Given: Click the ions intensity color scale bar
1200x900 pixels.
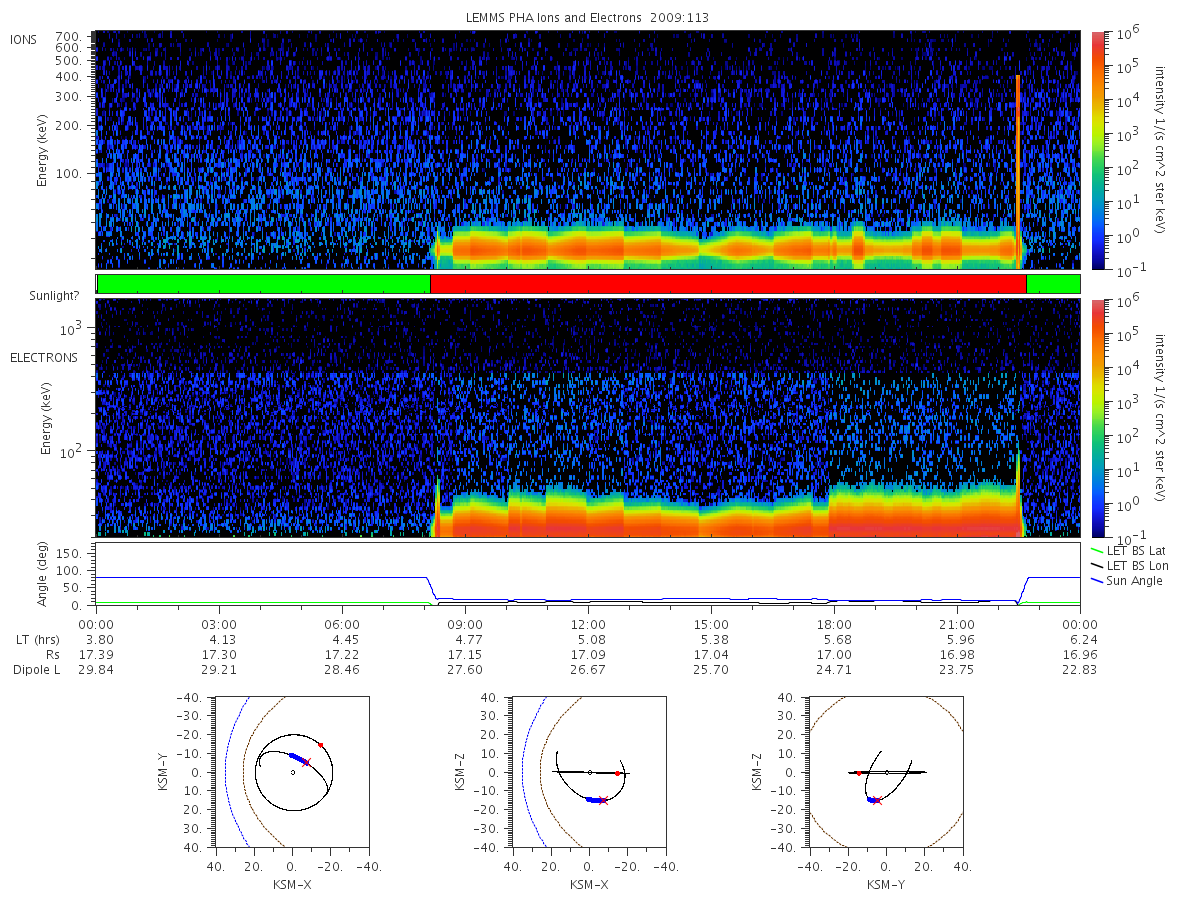Looking at the screenshot, I should [x=1097, y=150].
